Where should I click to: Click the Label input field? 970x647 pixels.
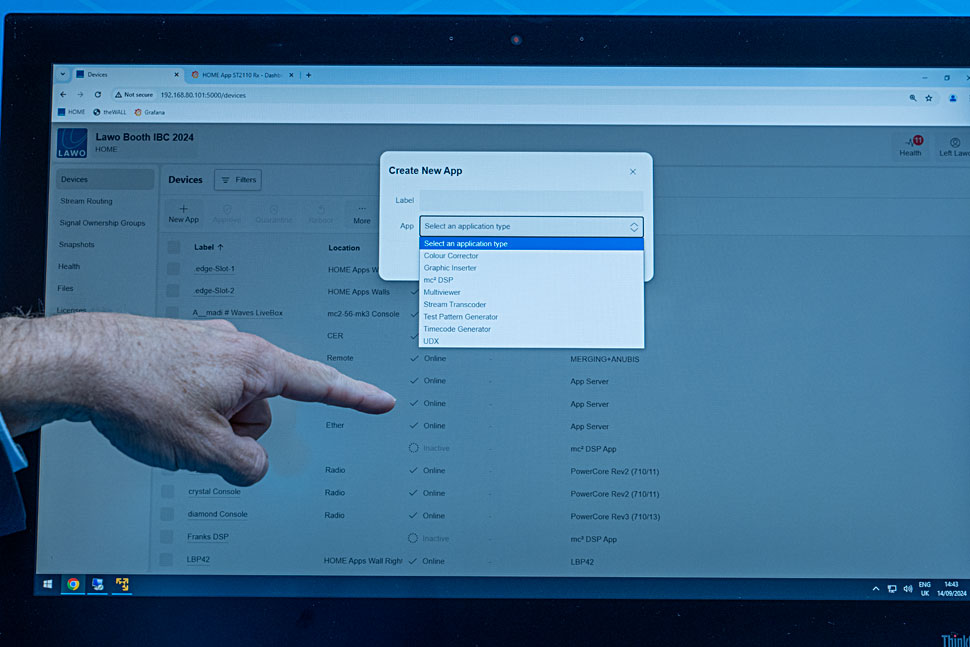pos(531,200)
